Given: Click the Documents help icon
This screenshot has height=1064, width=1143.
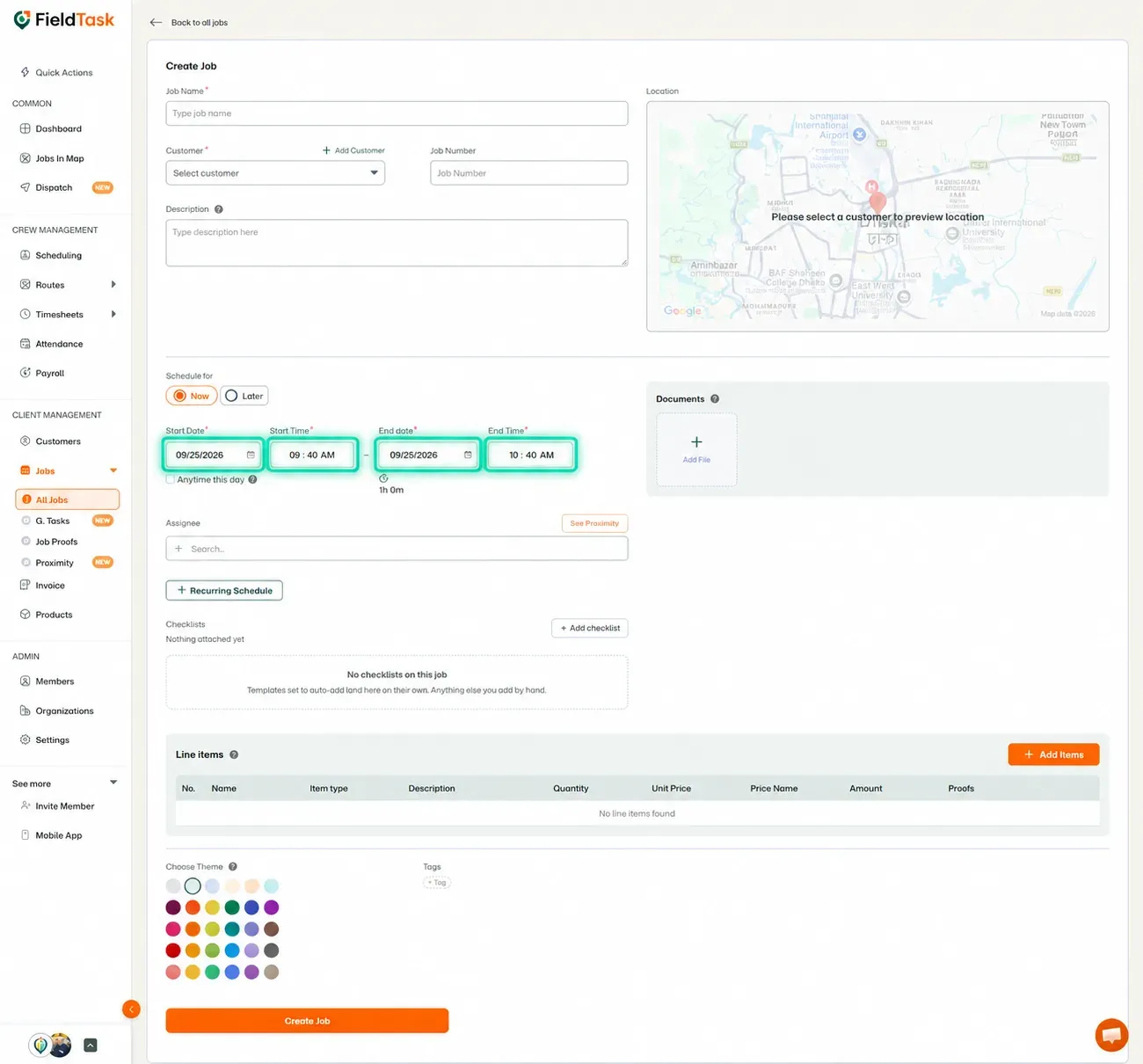Looking at the screenshot, I should [715, 399].
